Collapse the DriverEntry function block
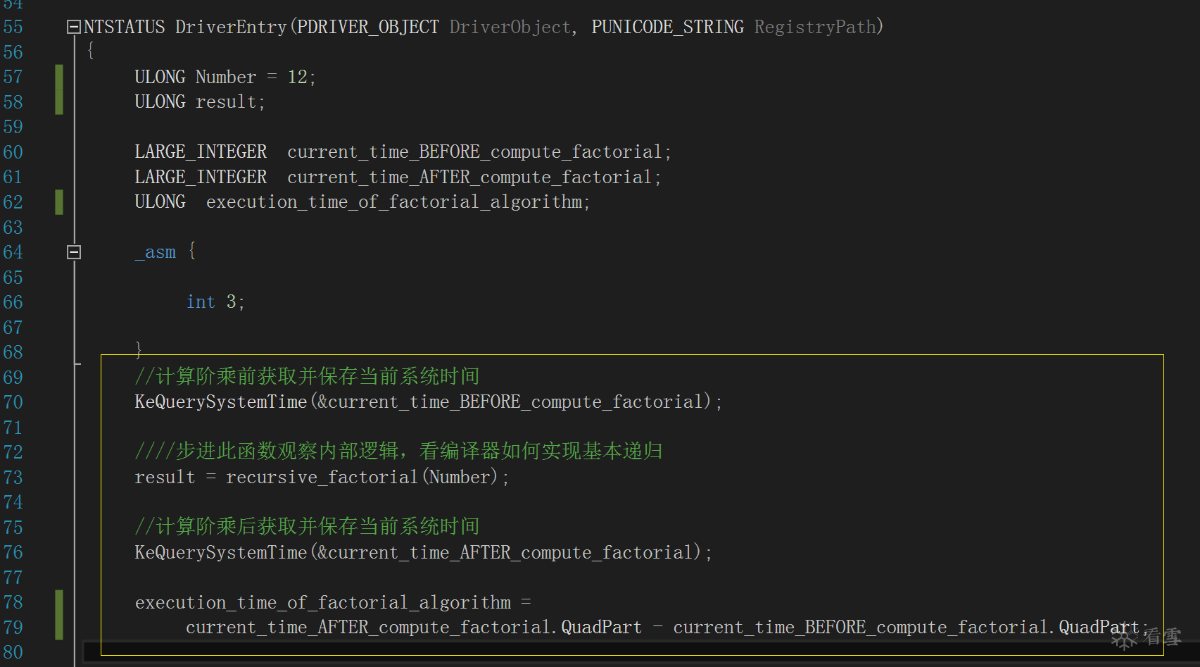 point(74,28)
